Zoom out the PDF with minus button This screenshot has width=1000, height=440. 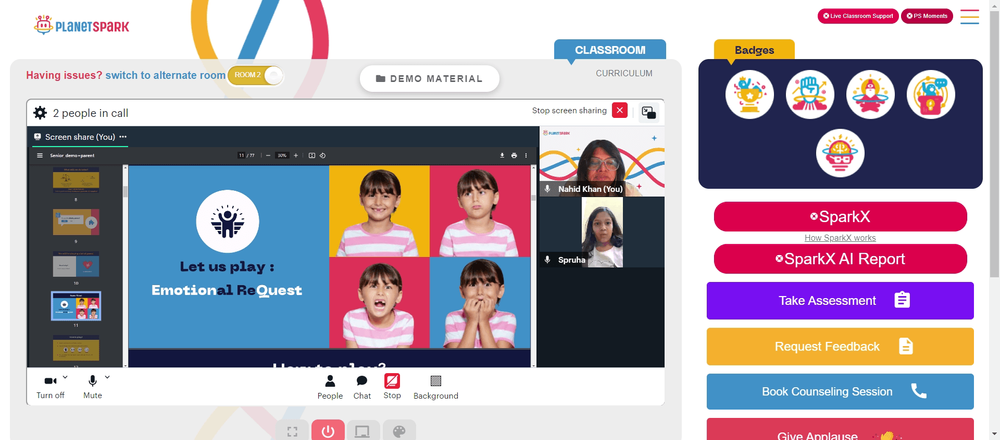[268, 156]
